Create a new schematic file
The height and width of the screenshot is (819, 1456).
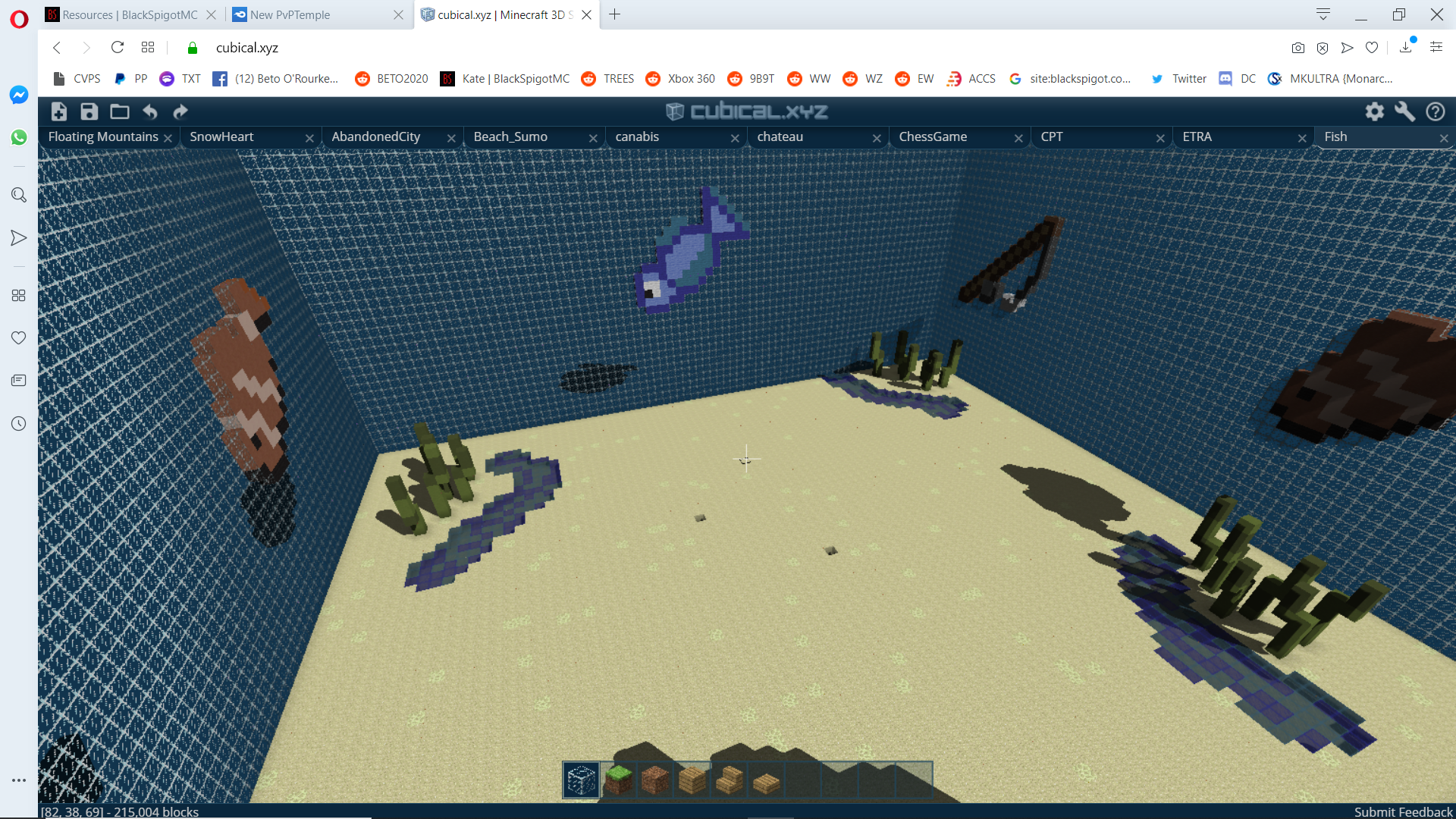[x=59, y=112]
